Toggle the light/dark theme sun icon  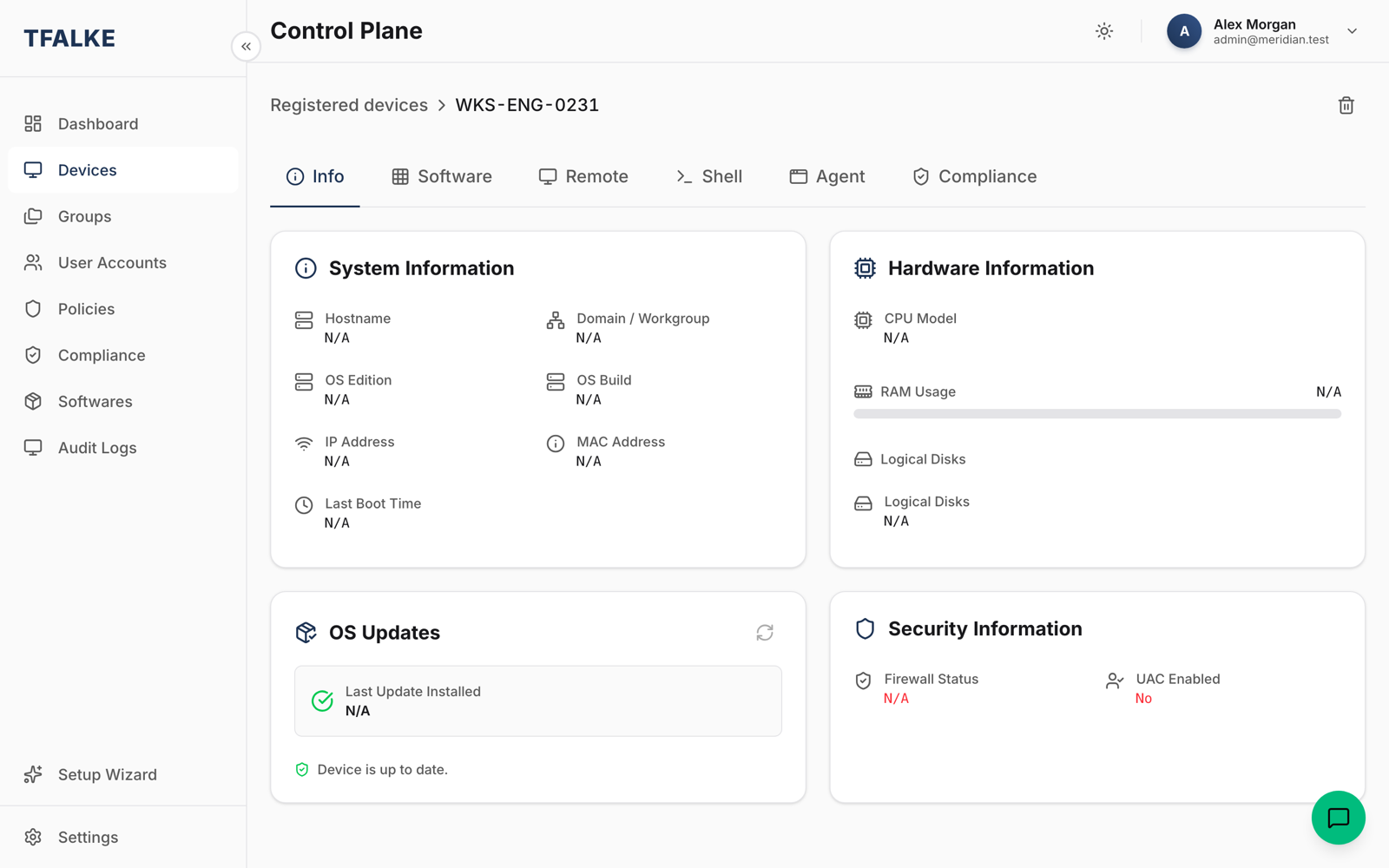(1104, 31)
